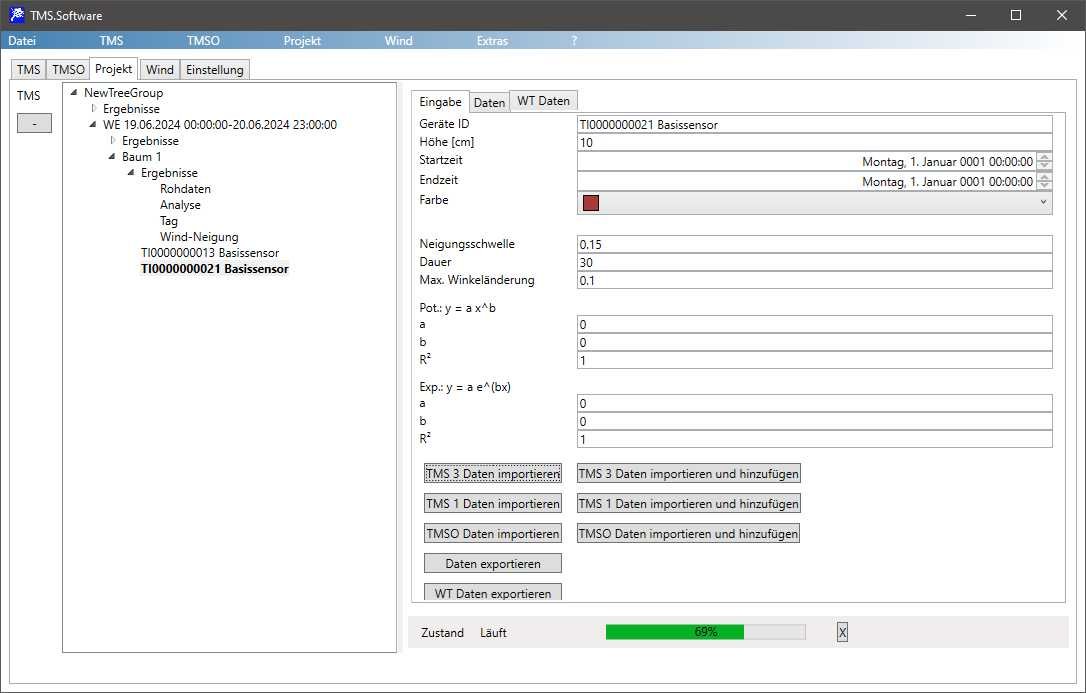Image resolution: width=1086 pixels, height=693 pixels.
Task: Select Tag in the tree
Action: tap(169, 221)
